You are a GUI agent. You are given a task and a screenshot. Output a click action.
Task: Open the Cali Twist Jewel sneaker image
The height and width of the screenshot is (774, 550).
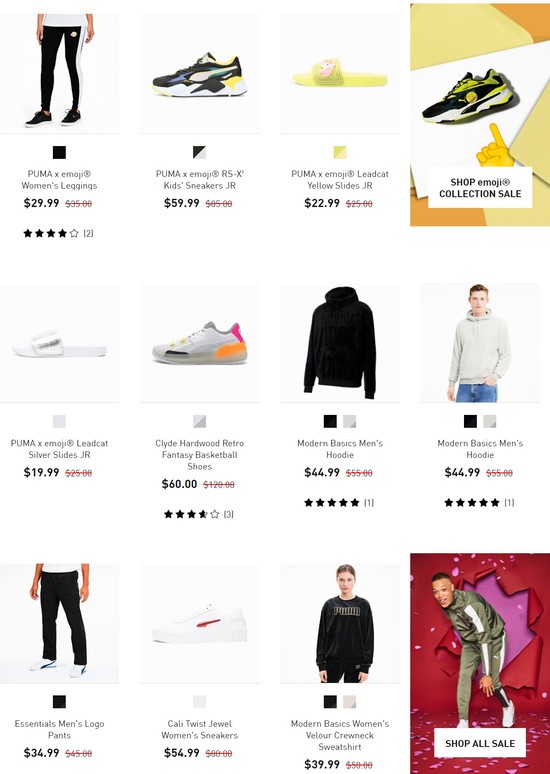point(199,623)
